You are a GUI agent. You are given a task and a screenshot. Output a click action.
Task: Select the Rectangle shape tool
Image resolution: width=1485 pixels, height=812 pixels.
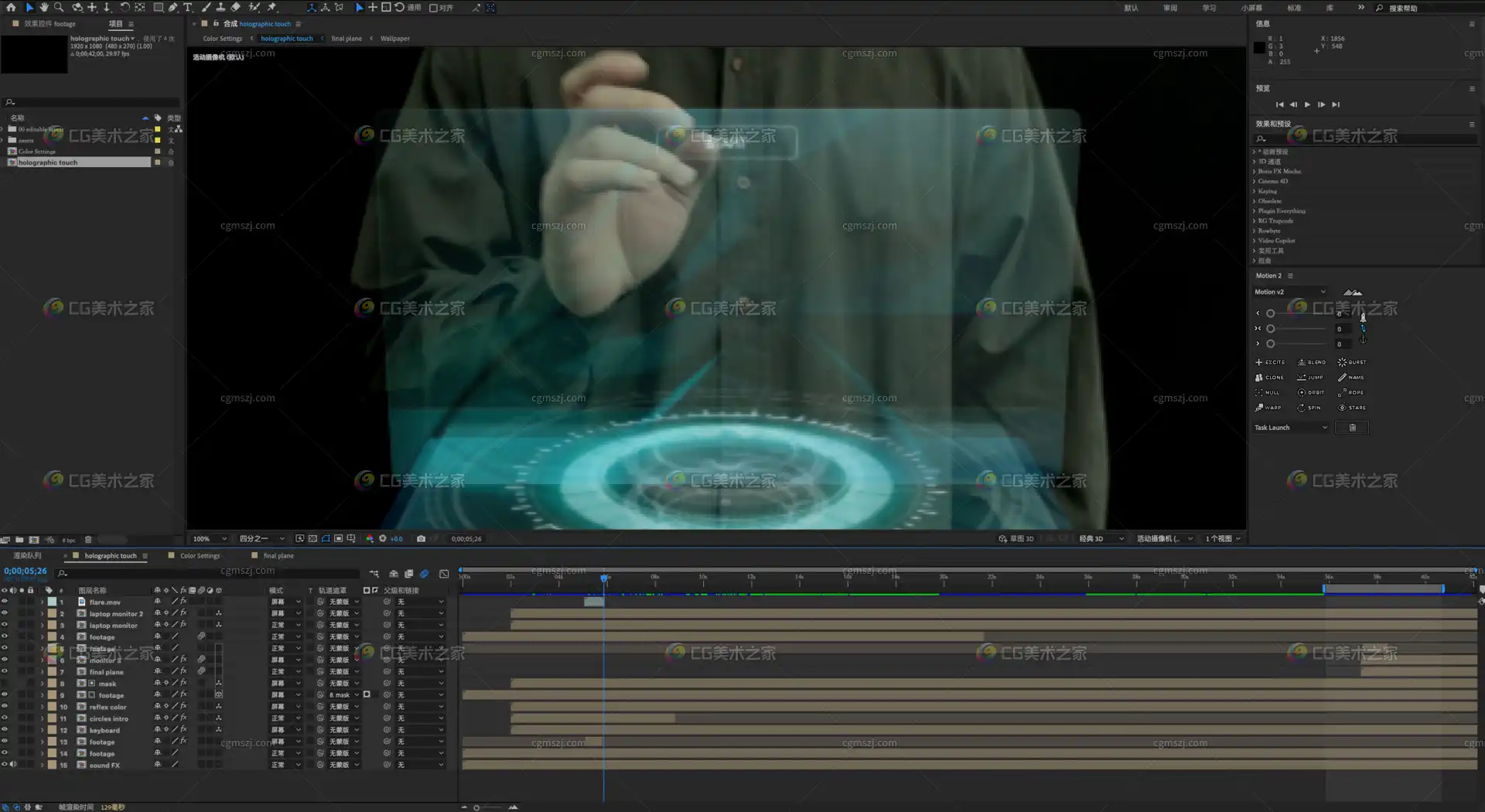click(158, 7)
